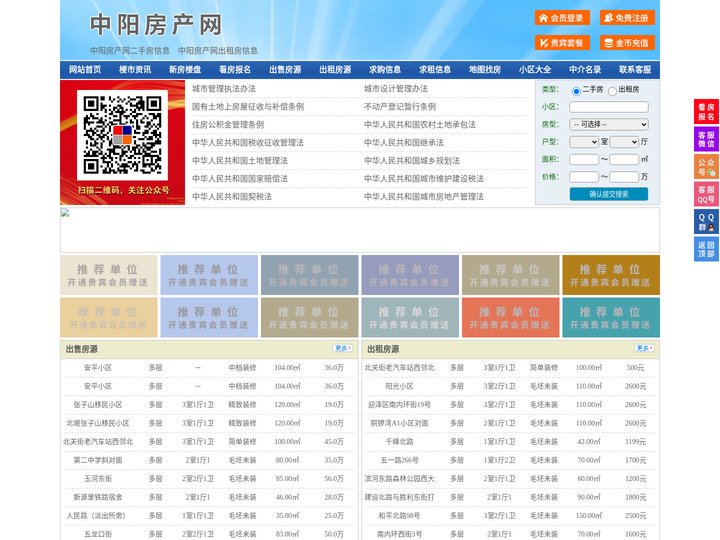Open the 求租信息 navigation item
The width and height of the screenshot is (720, 540).
435,70
